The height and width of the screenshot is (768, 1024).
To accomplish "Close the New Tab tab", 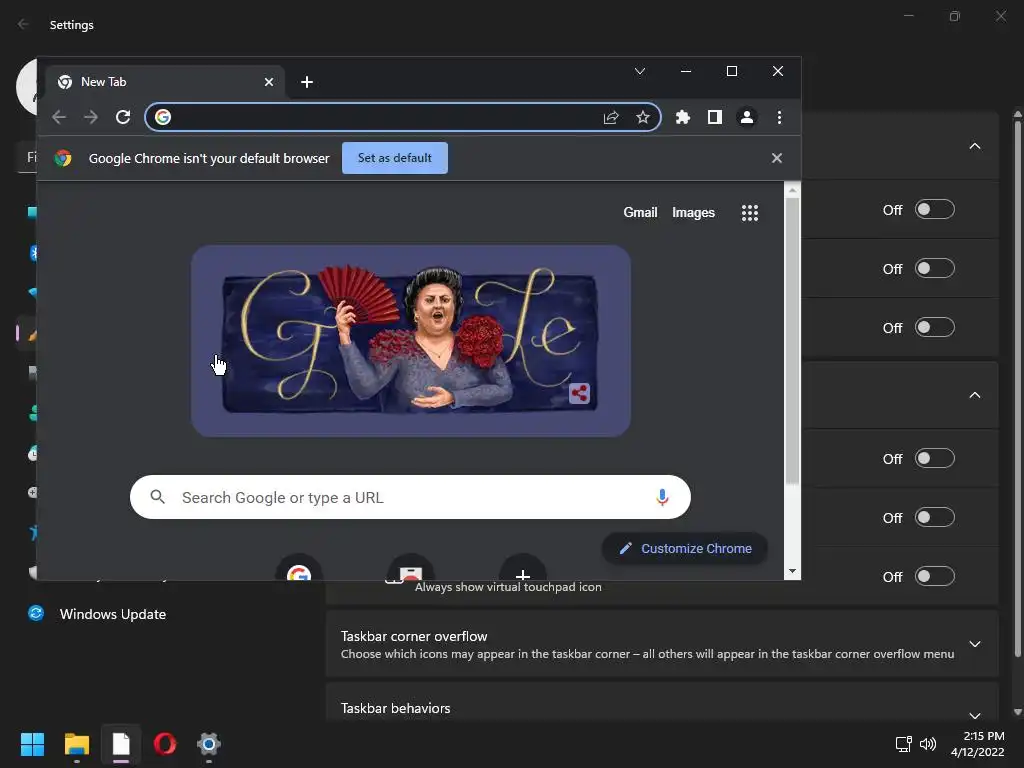I will [269, 82].
